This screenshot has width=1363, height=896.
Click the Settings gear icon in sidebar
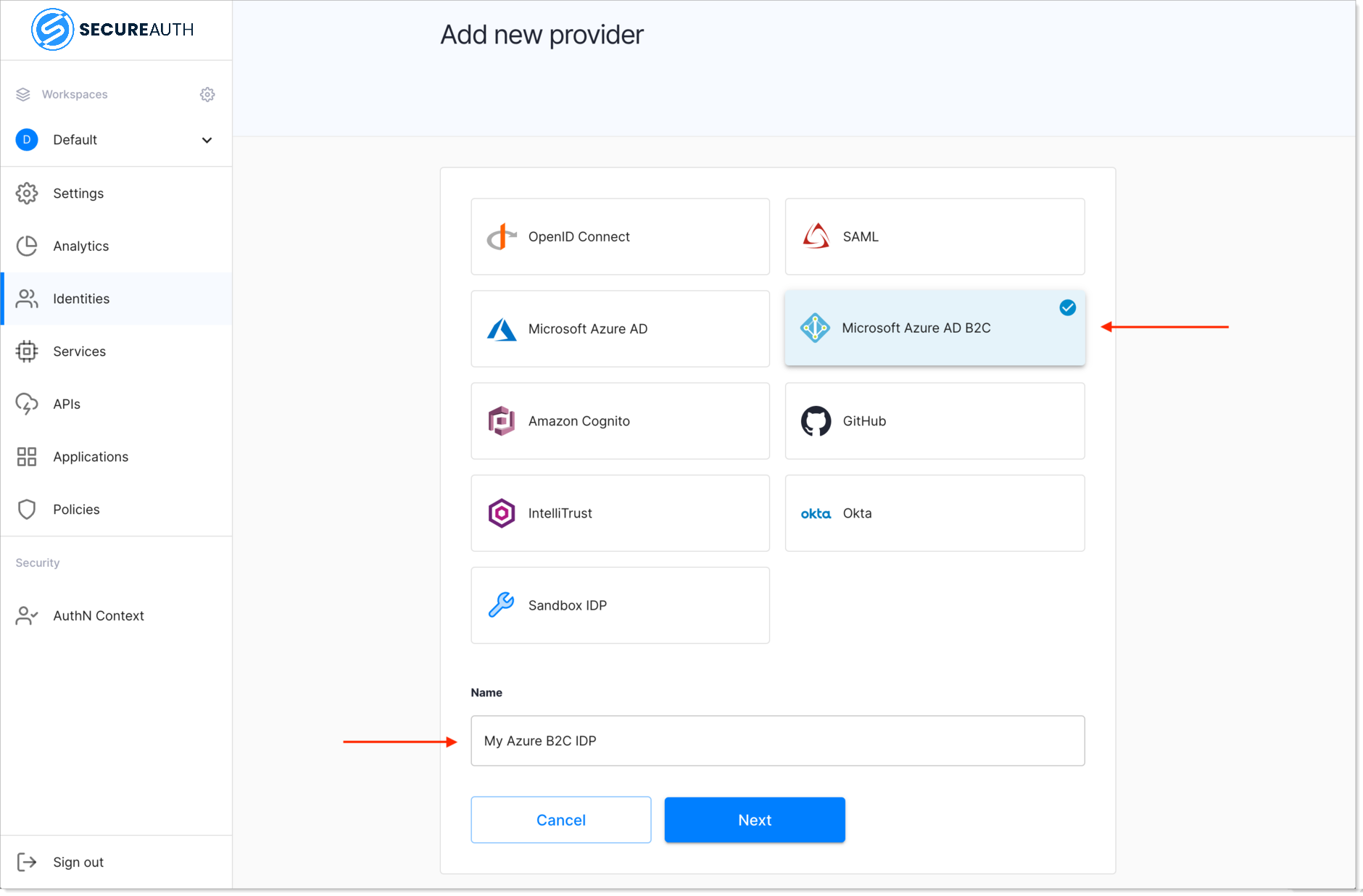(x=27, y=194)
